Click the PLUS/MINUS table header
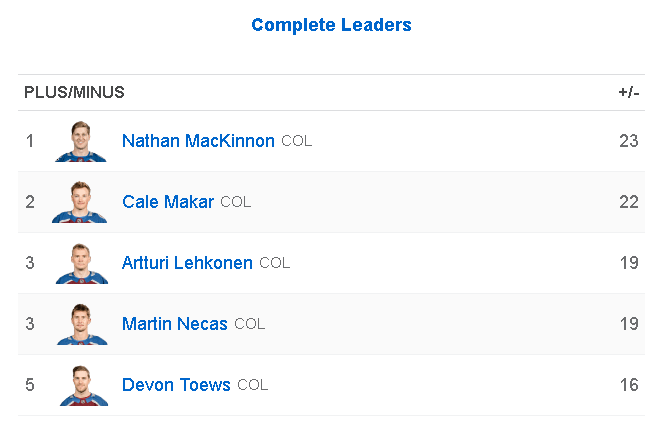This screenshot has height=425, width=668. click(x=75, y=93)
